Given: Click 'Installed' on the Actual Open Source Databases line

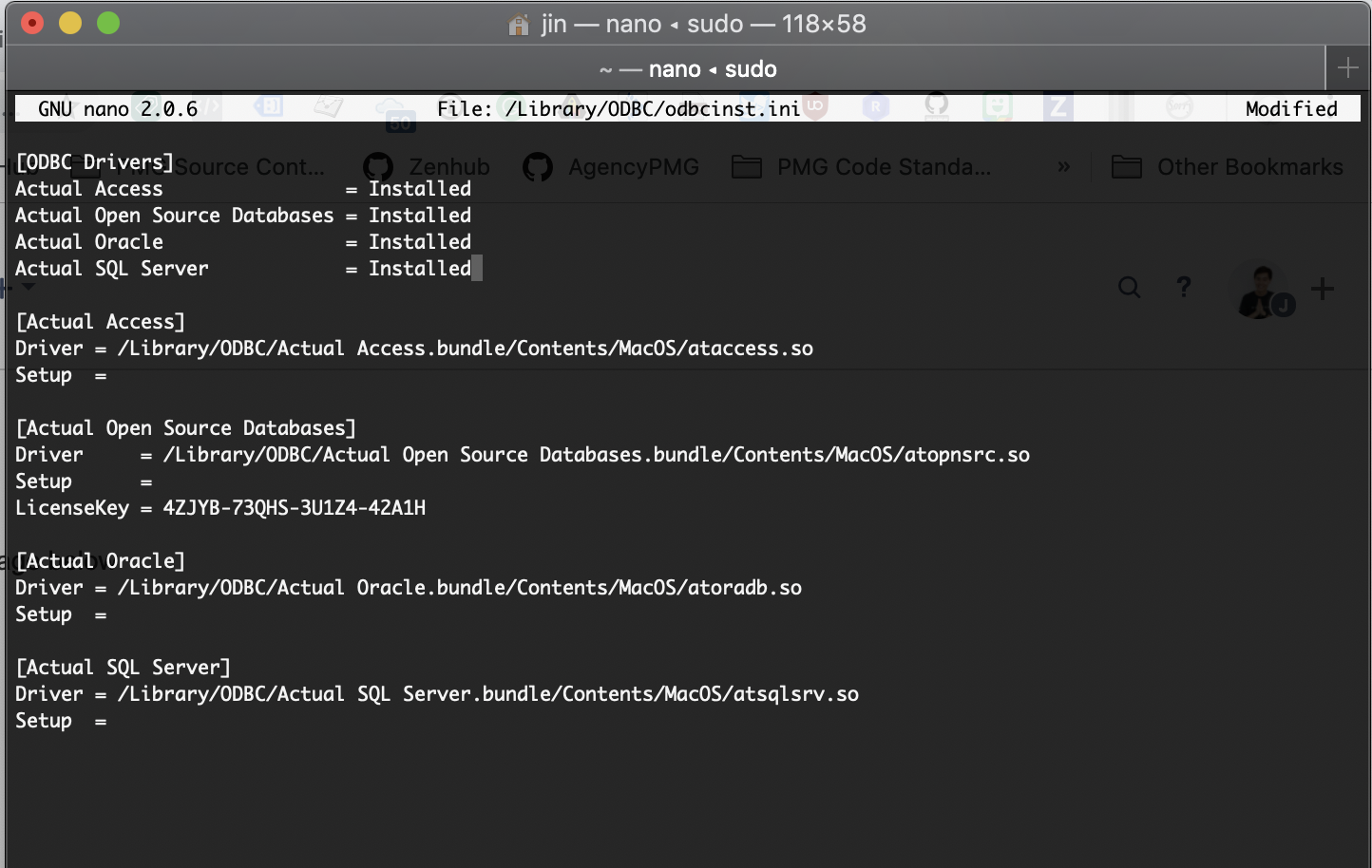Looking at the screenshot, I should [420, 216].
